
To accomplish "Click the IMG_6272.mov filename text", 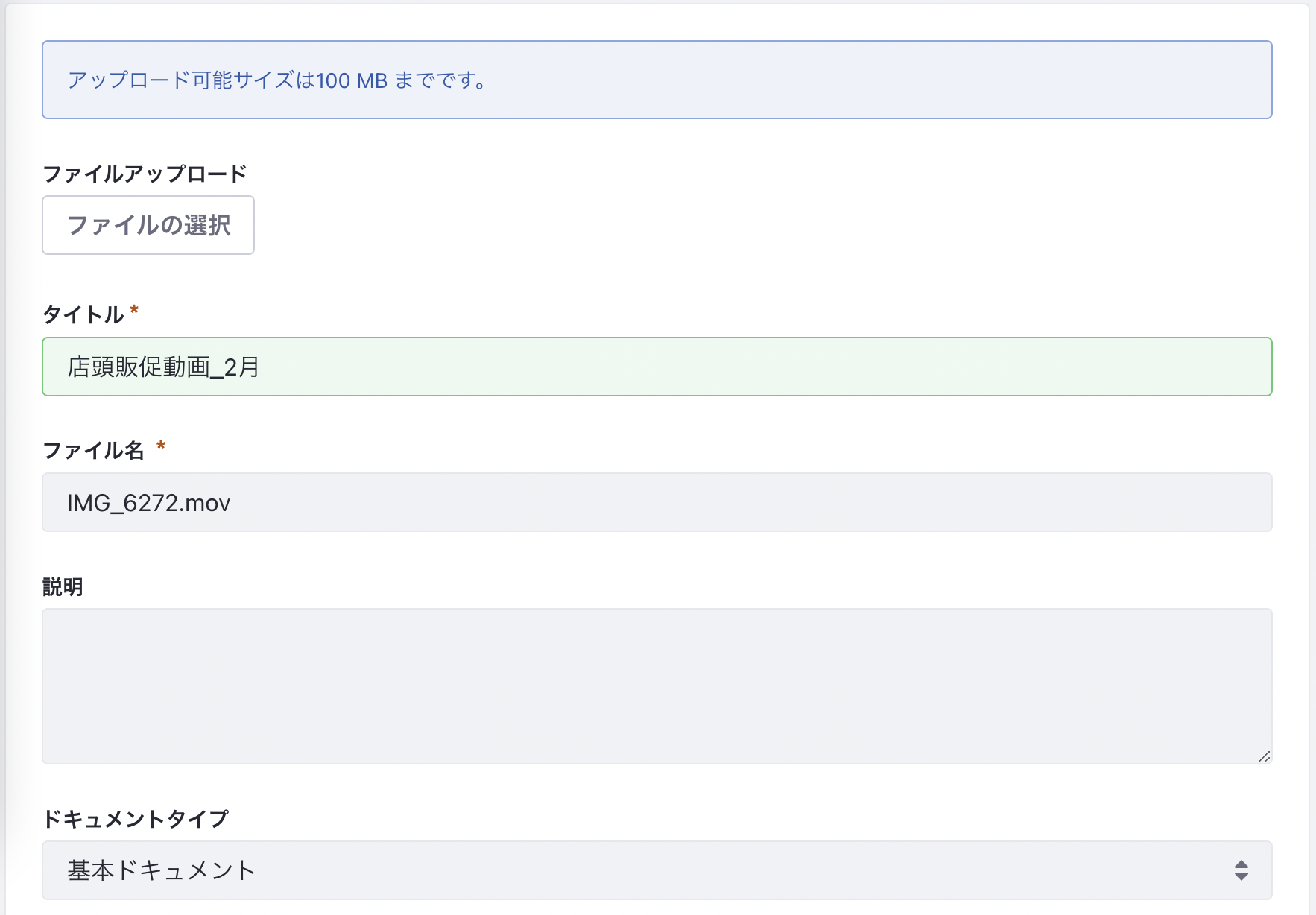I will pos(148,503).
